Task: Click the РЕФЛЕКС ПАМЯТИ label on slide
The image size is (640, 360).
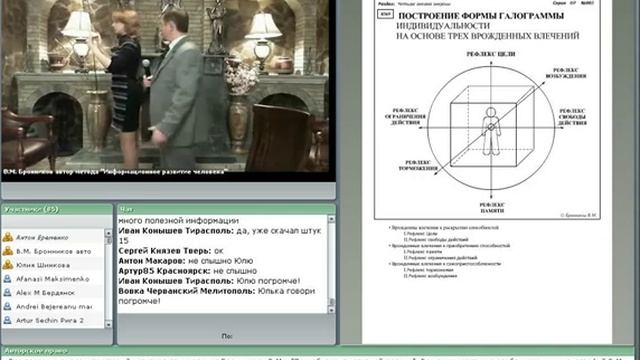Action: (492, 208)
